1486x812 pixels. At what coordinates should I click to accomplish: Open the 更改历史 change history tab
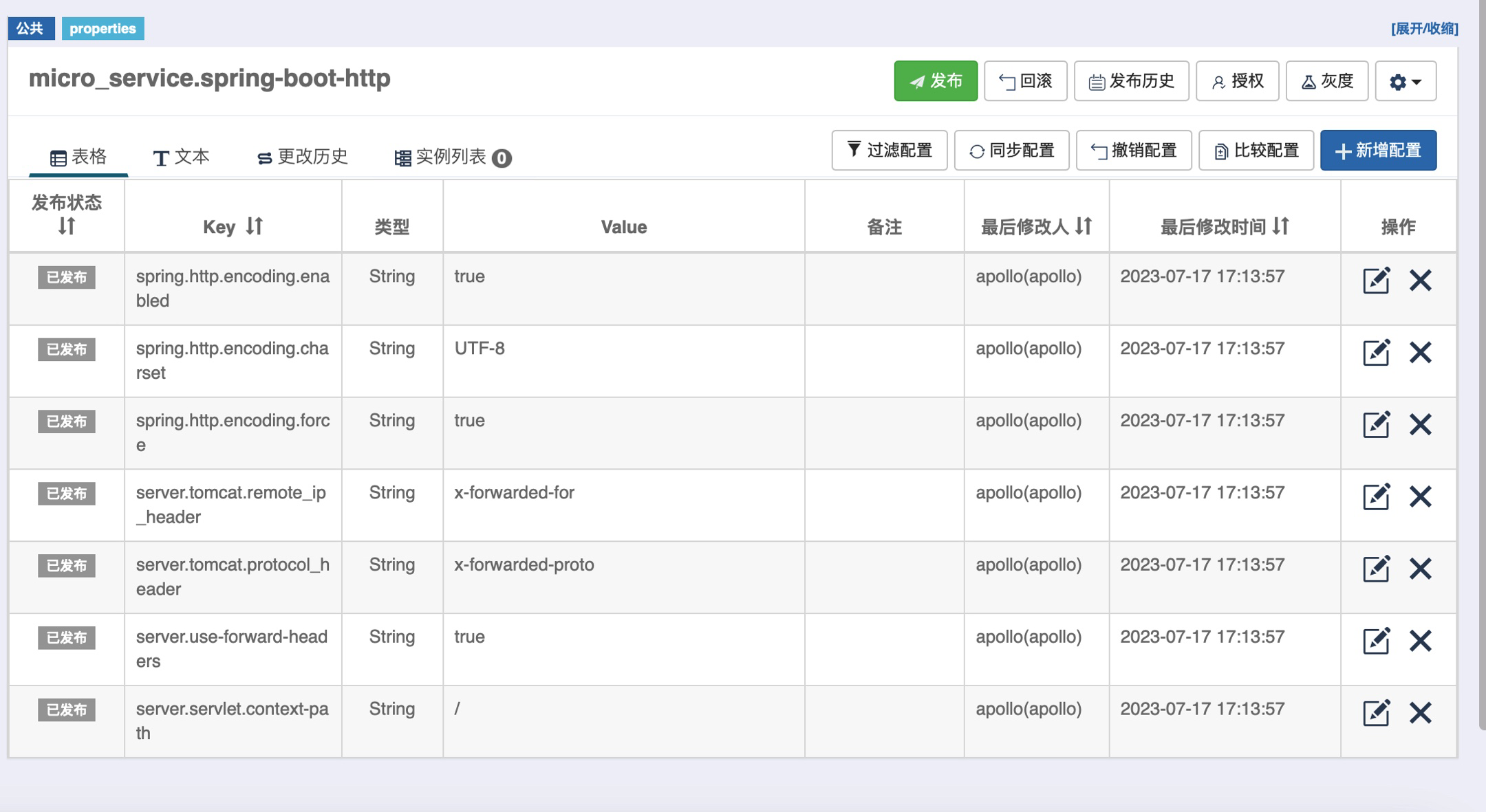(x=303, y=157)
